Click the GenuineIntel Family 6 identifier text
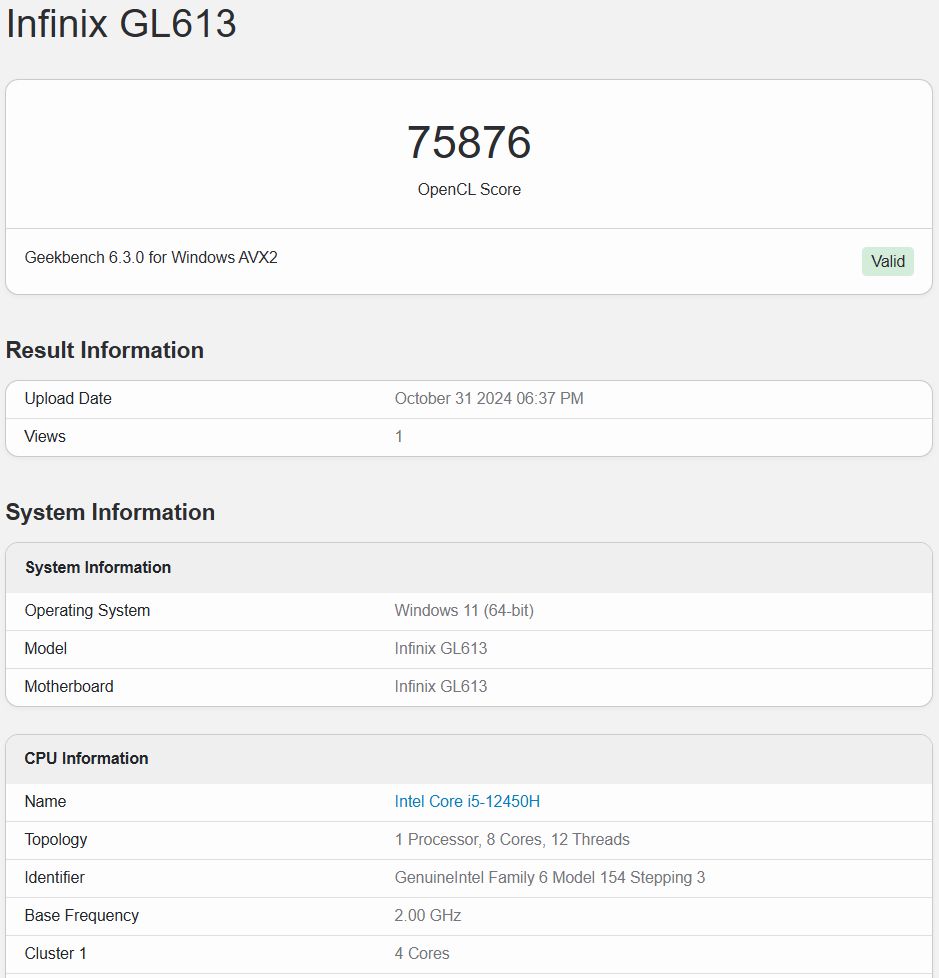939x978 pixels. pyautogui.click(x=549, y=878)
